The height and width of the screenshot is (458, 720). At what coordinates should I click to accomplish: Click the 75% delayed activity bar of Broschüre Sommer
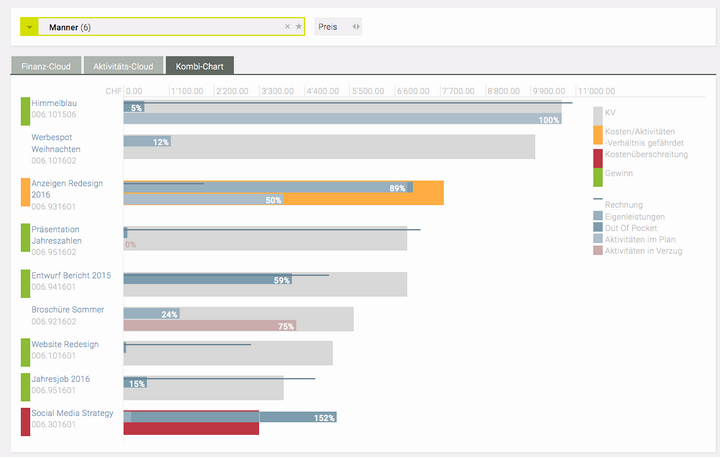(x=210, y=326)
